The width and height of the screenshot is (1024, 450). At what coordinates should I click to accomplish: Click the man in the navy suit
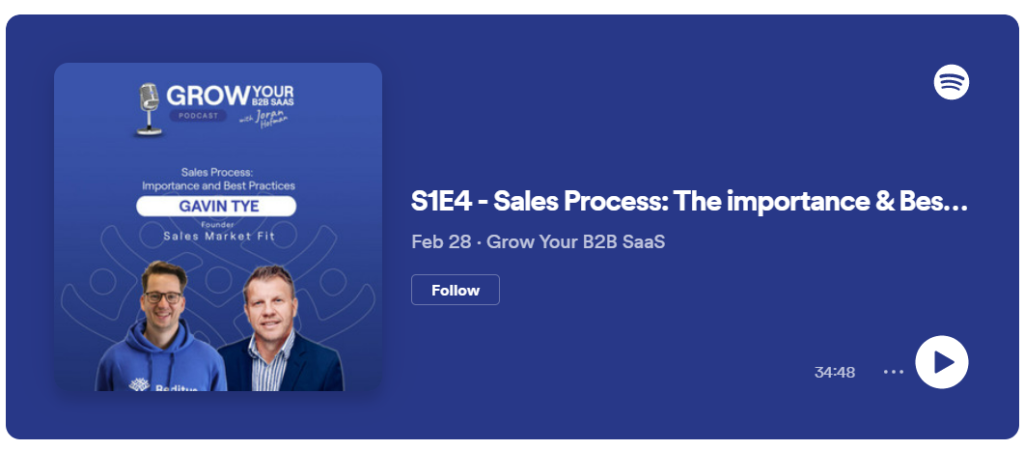click(x=279, y=330)
